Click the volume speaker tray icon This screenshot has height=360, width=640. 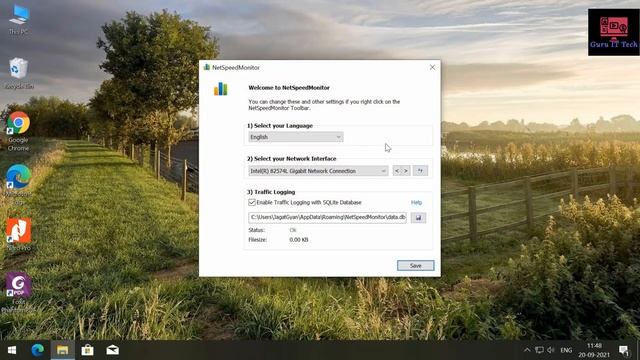(551, 350)
